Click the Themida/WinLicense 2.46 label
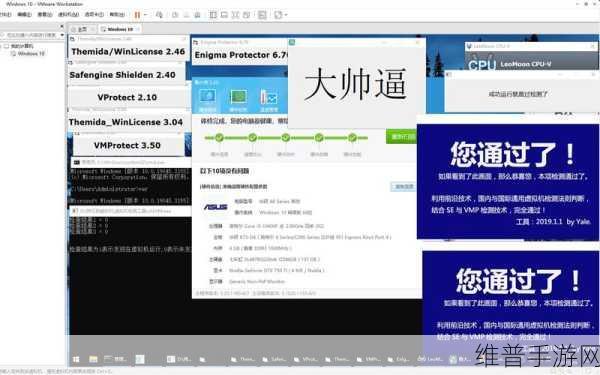600x375 pixels. [x=128, y=51]
